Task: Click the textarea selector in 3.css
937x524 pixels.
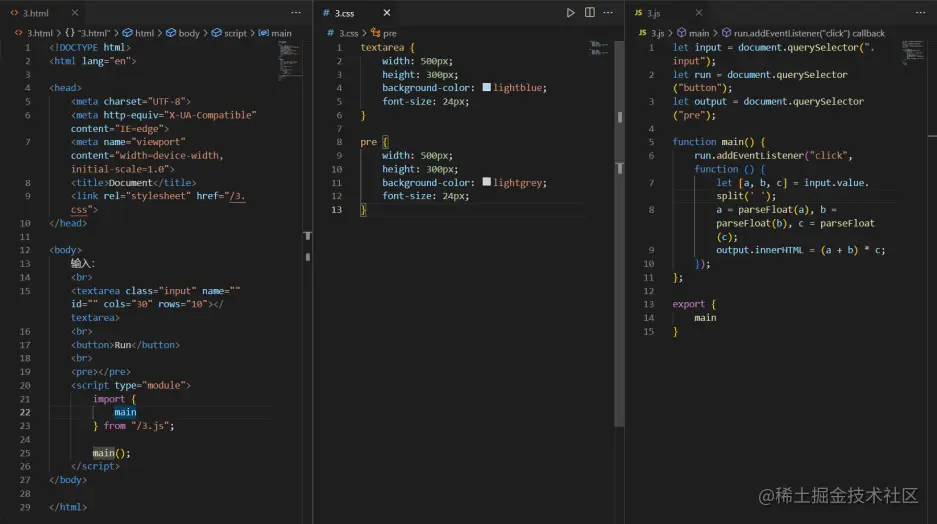Action: pyautogui.click(x=382, y=47)
